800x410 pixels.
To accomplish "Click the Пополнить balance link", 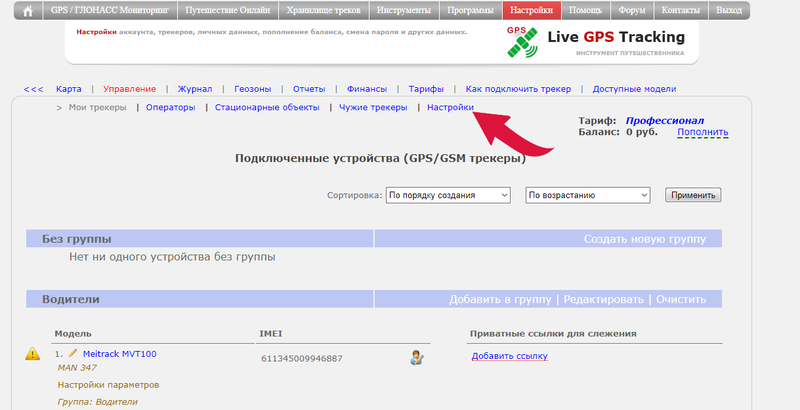I will pos(702,132).
